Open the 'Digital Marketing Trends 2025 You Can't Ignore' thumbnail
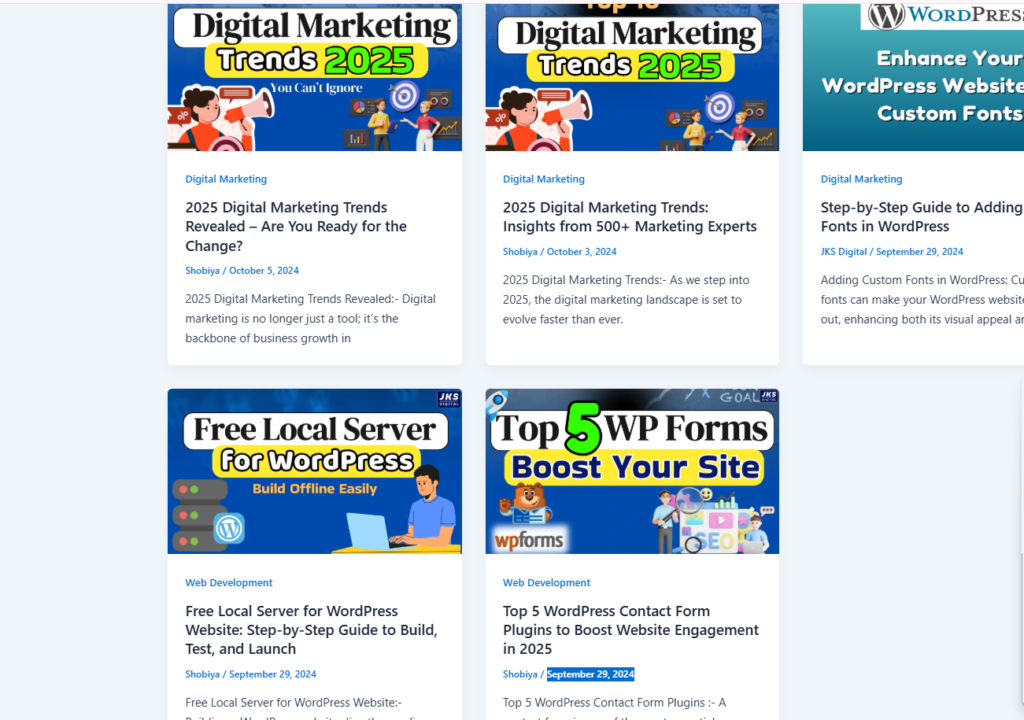1024x720 pixels. coord(314,77)
